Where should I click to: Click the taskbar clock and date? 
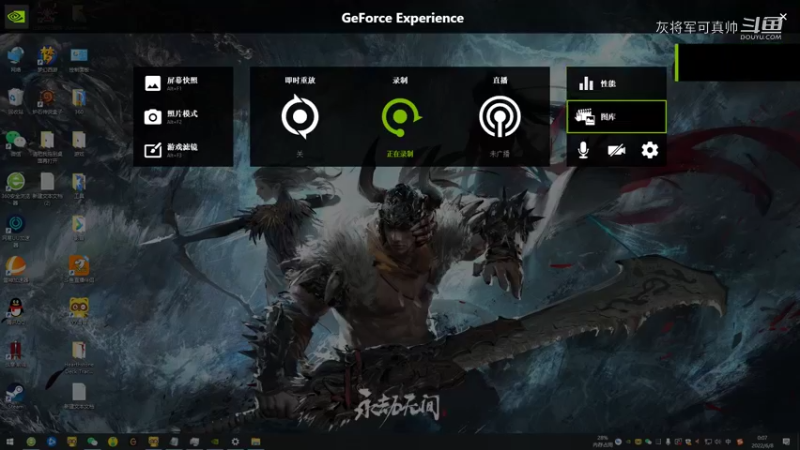(x=762, y=441)
